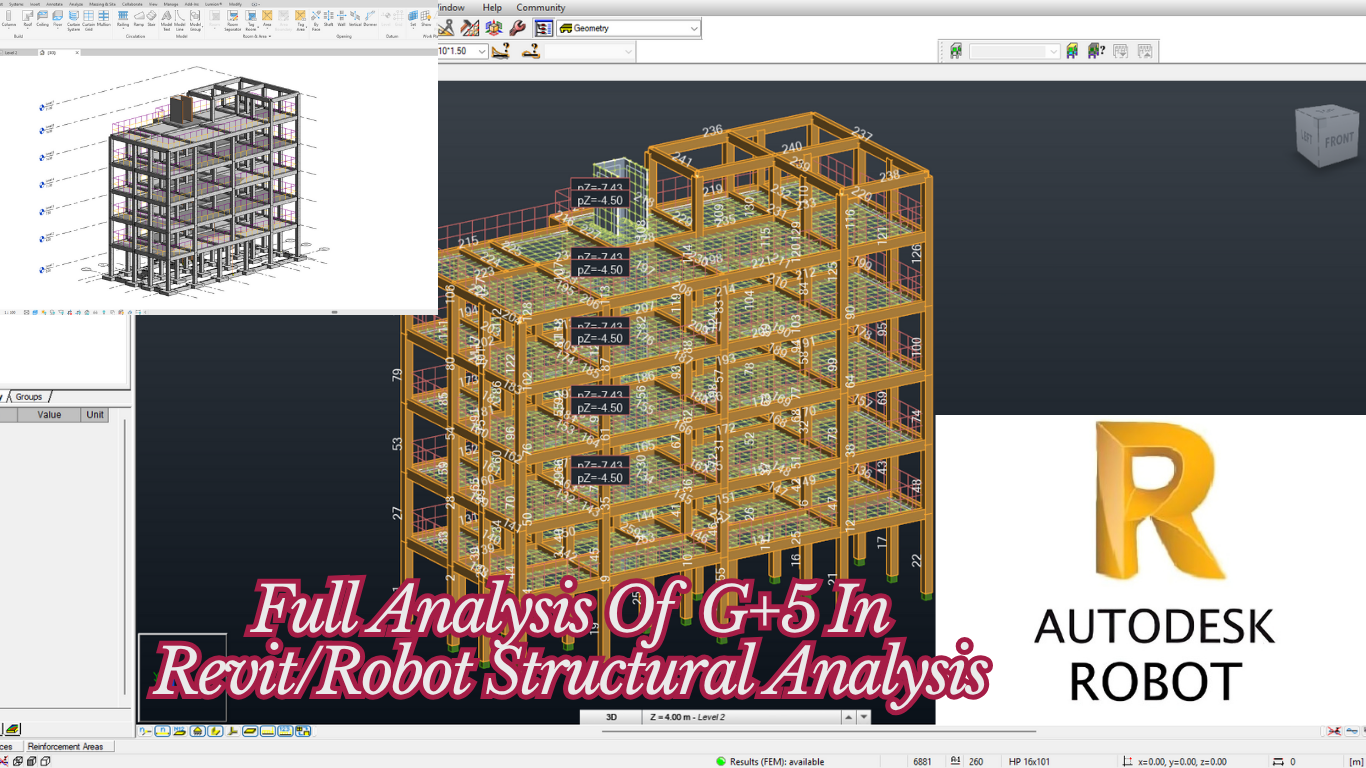Open the Geometry layout dropdown
The height and width of the screenshot is (768, 1366).
[694, 28]
